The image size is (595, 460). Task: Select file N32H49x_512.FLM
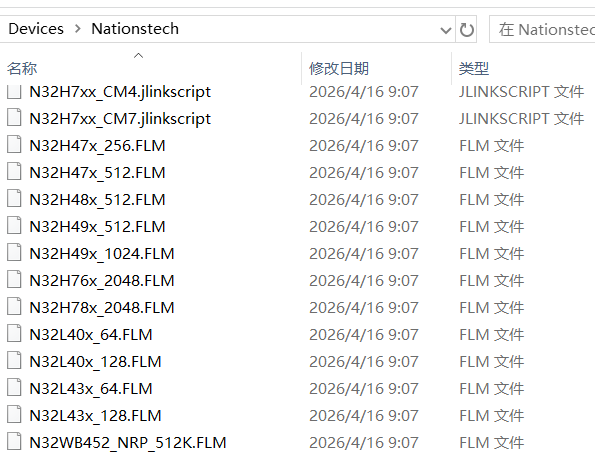(x=98, y=227)
